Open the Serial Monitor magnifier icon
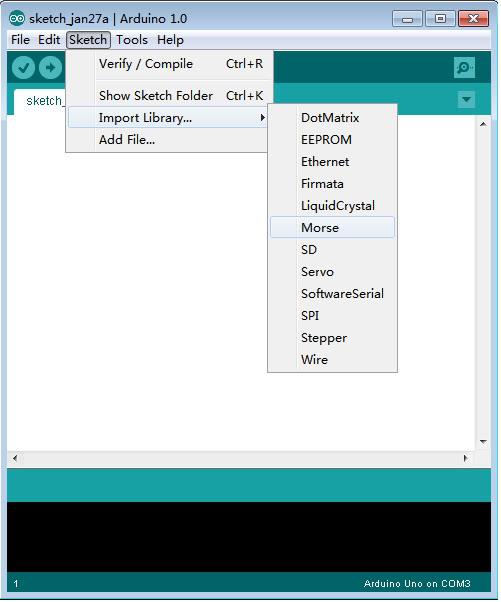 [x=464, y=68]
